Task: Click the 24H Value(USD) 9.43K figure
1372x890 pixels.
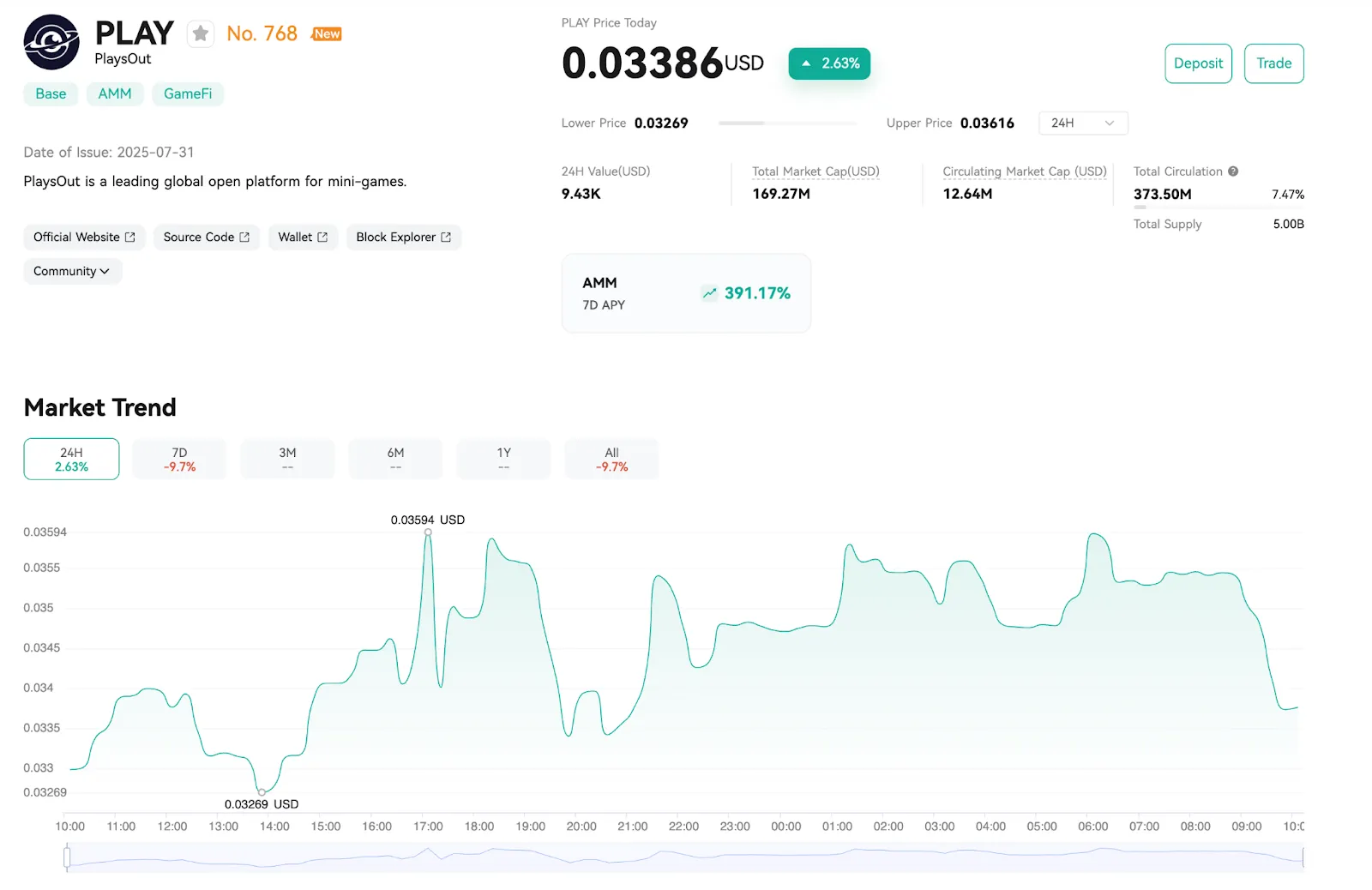Action: 581,194
